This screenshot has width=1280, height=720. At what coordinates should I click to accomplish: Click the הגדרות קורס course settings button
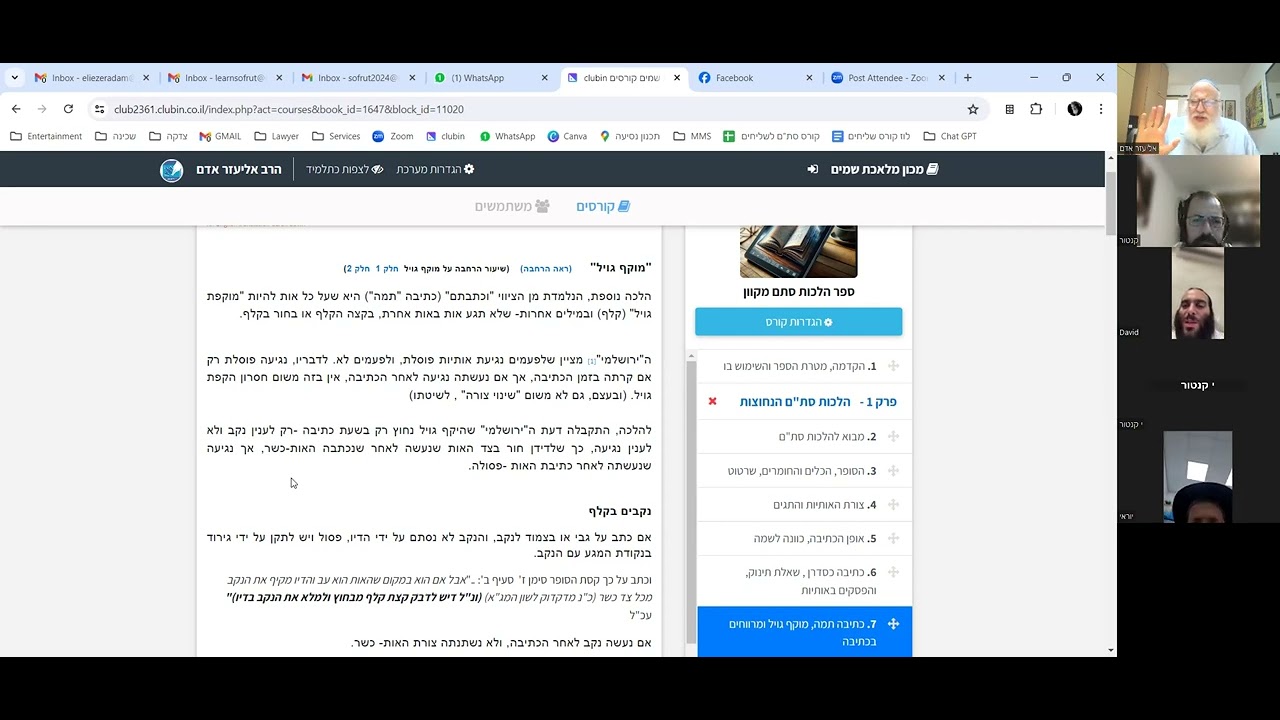pyautogui.click(x=798, y=322)
